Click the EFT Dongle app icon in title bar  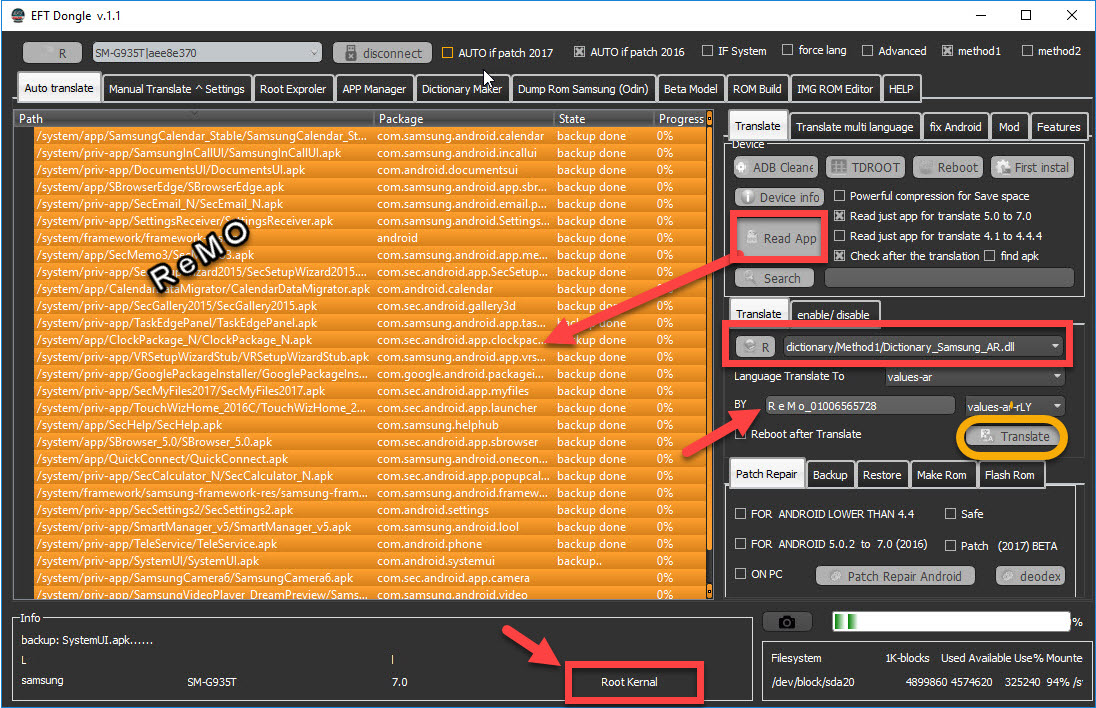pyautogui.click(x=18, y=15)
